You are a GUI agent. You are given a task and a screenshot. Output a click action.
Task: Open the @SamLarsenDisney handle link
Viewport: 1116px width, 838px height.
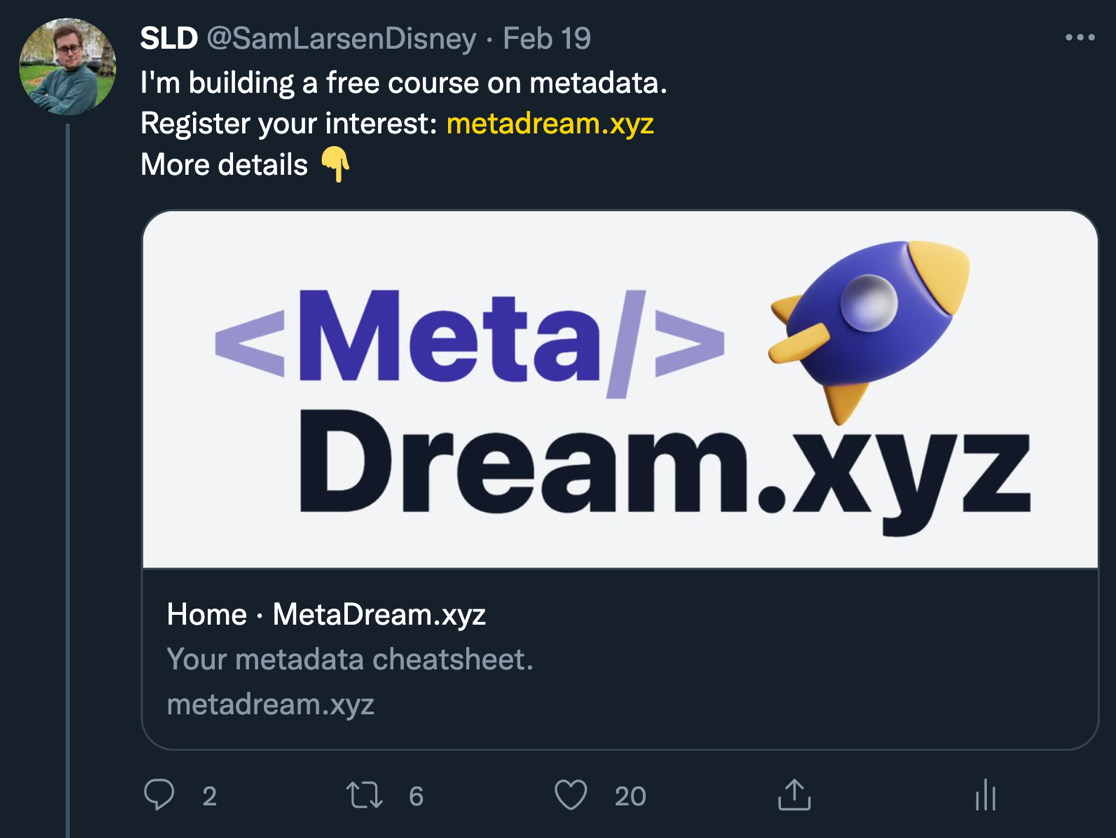[341, 39]
